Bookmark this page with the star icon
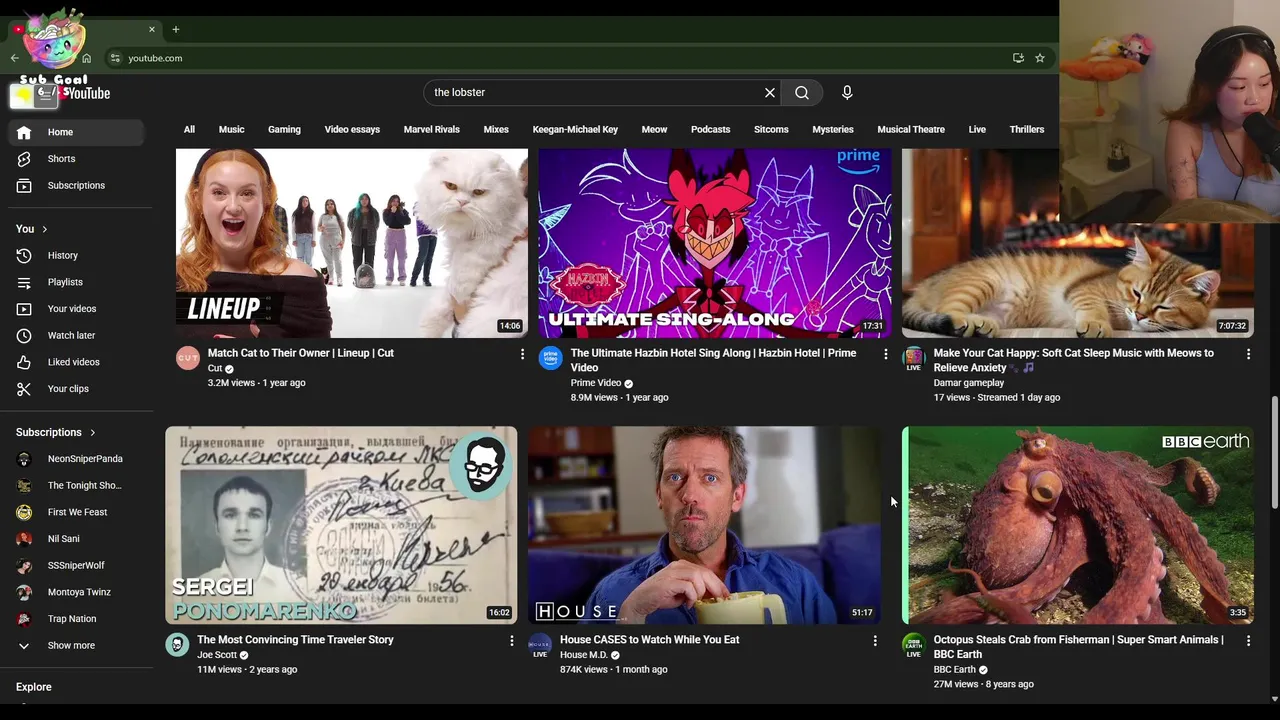 point(1040,58)
